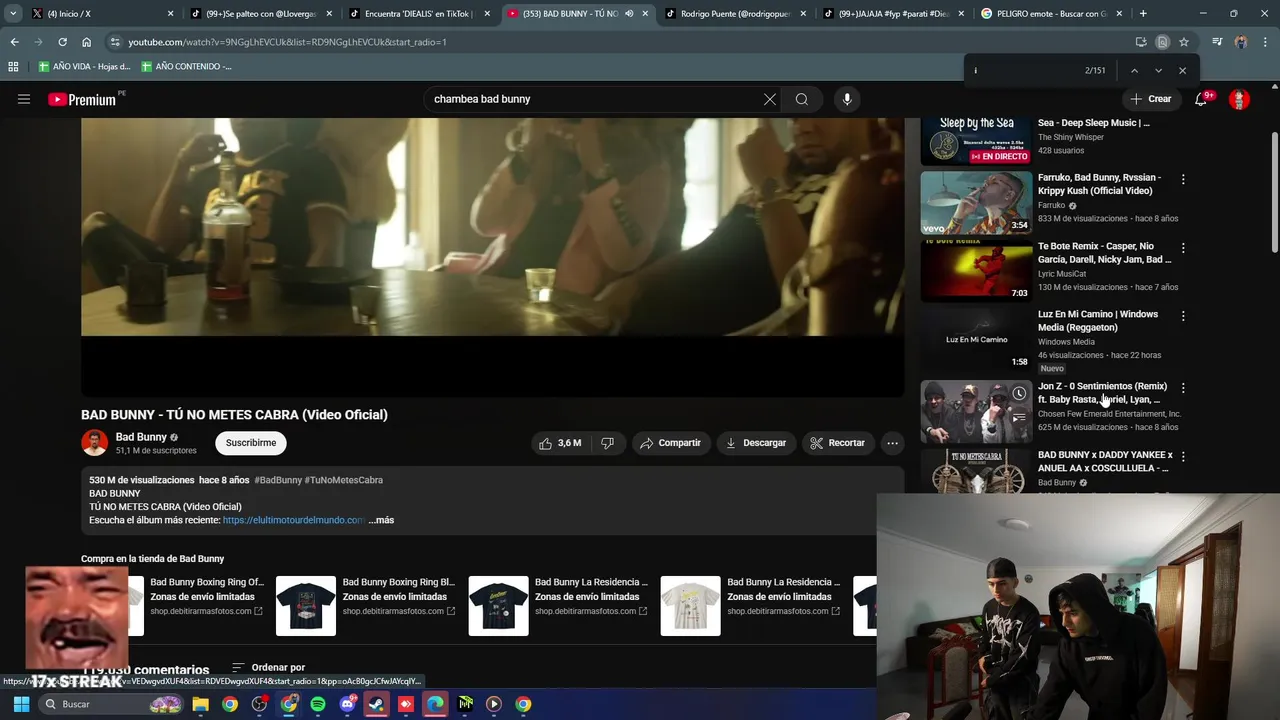Open options for Luz En Mi Camino video
Viewport: 1280px width, 720px height.
tap(1183, 315)
